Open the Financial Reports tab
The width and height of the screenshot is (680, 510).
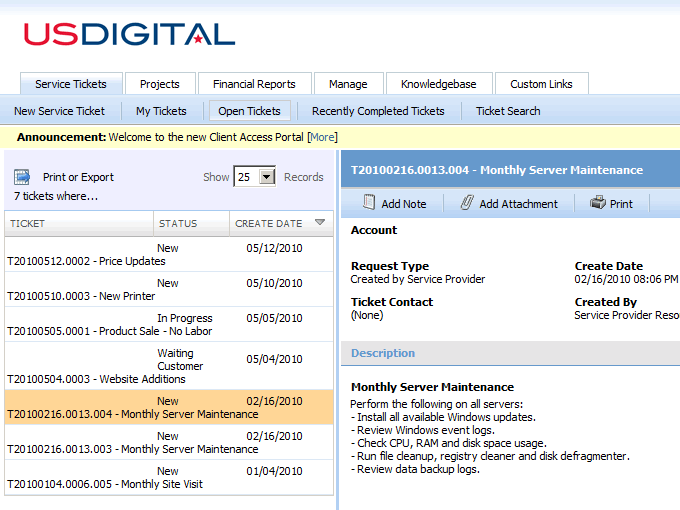point(254,84)
